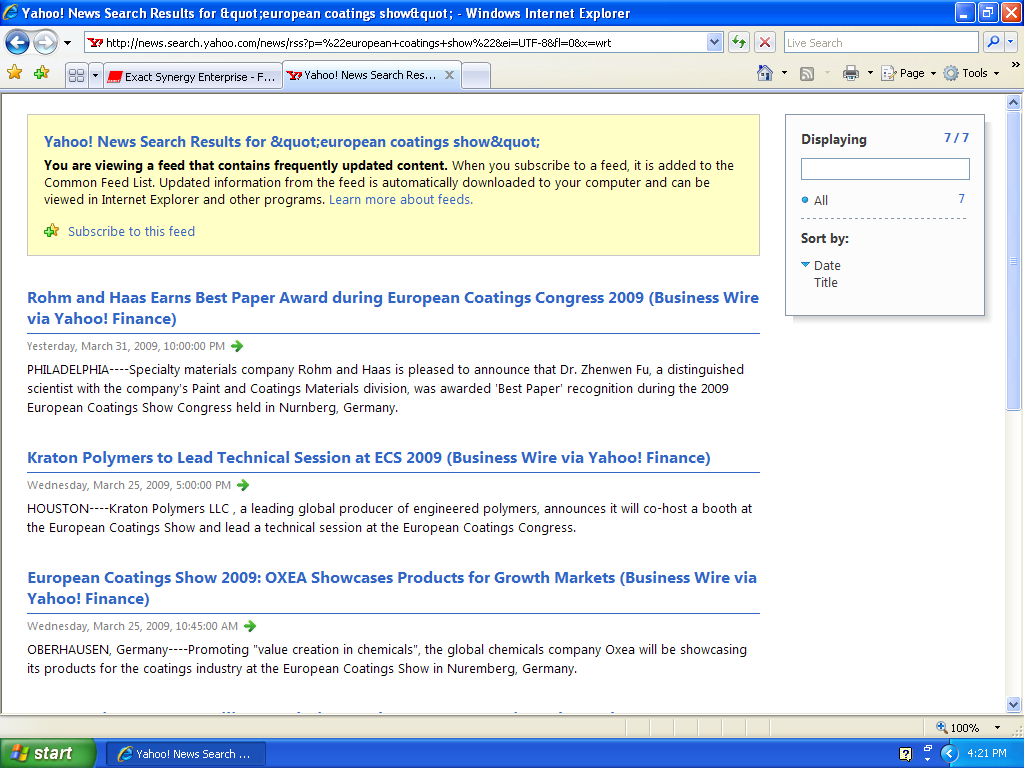Show Quick Tabs thumbnail view
Image resolution: width=1024 pixels, height=768 pixels.
pyautogui.click(x=76, y=76)
